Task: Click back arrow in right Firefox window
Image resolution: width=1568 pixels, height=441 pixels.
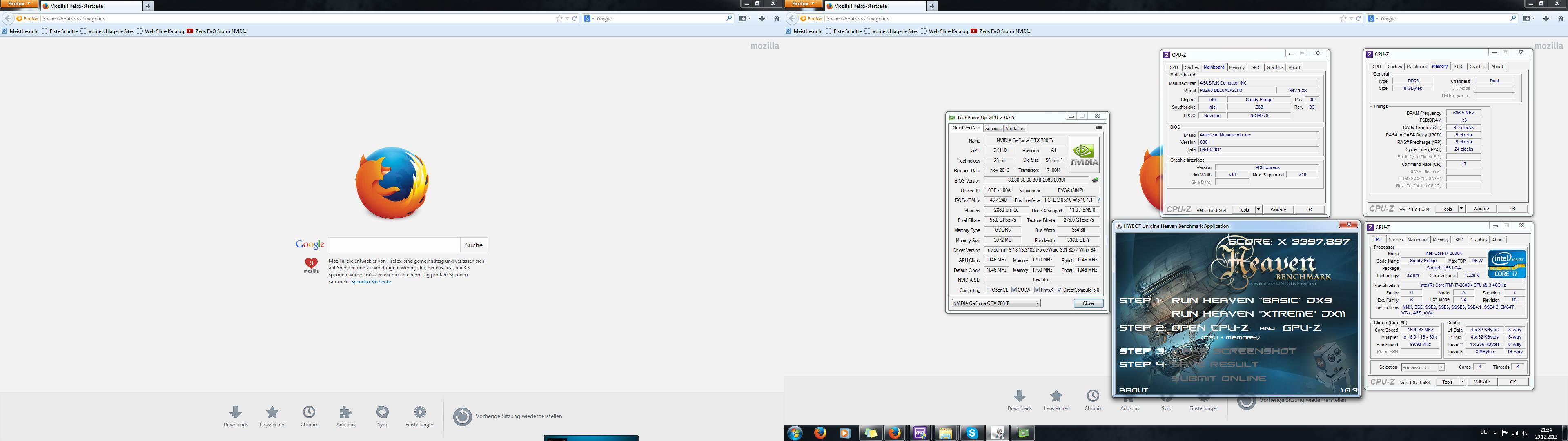Action: [x=792, y=18]
